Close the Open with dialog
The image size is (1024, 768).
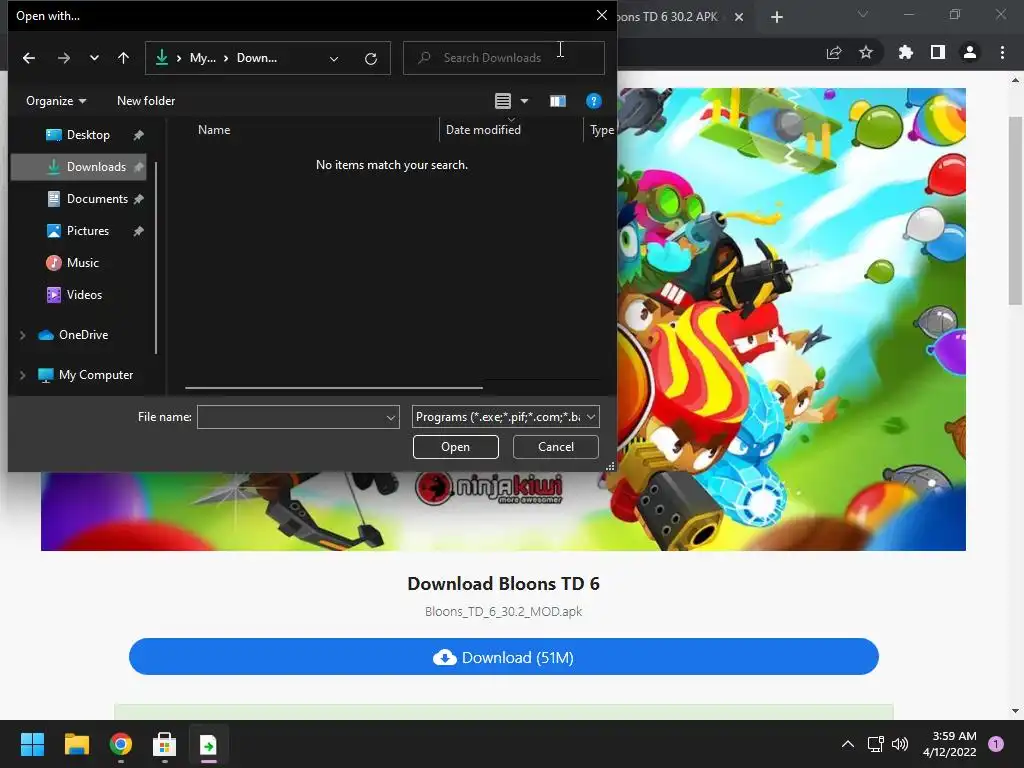(601, 15)
